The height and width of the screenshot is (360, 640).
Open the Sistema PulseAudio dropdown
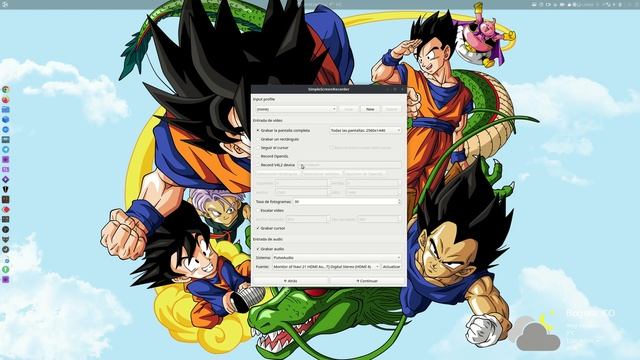(x=337, y=258)
